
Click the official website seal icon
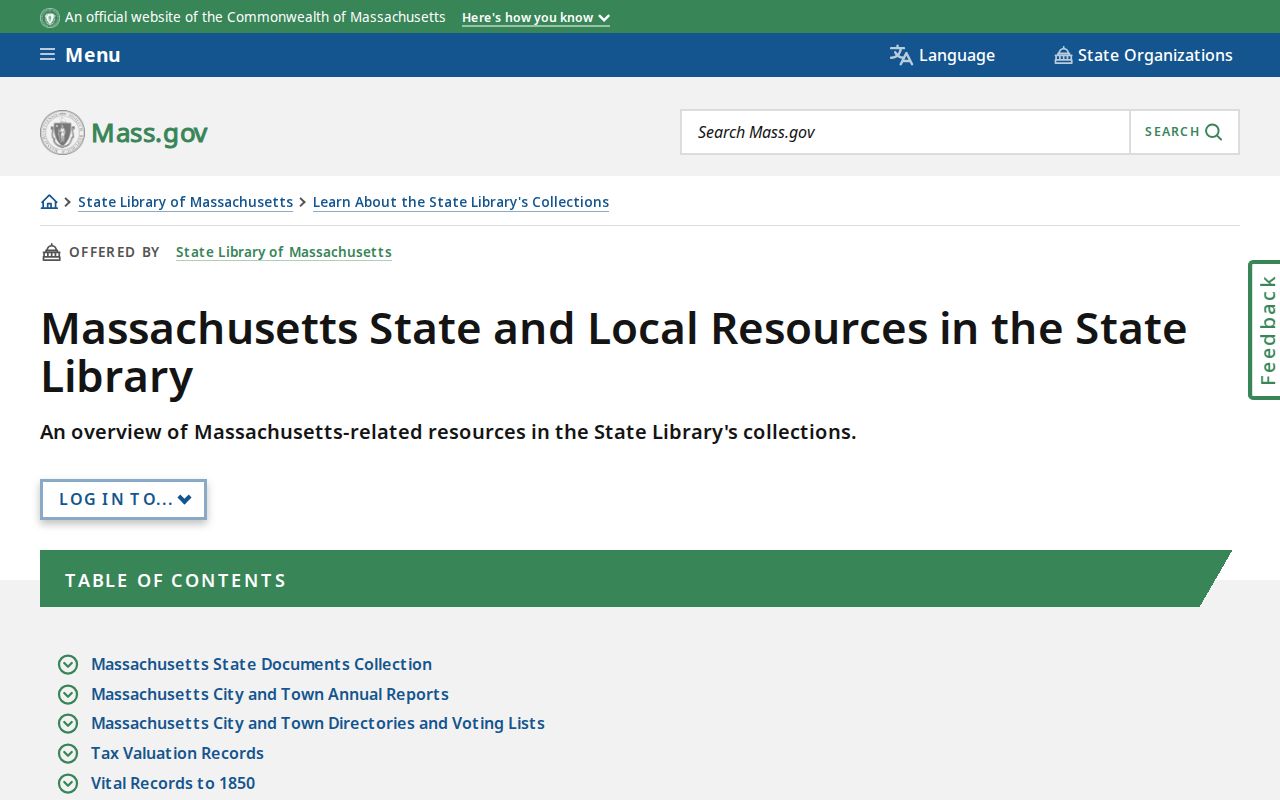click(50, 18)
